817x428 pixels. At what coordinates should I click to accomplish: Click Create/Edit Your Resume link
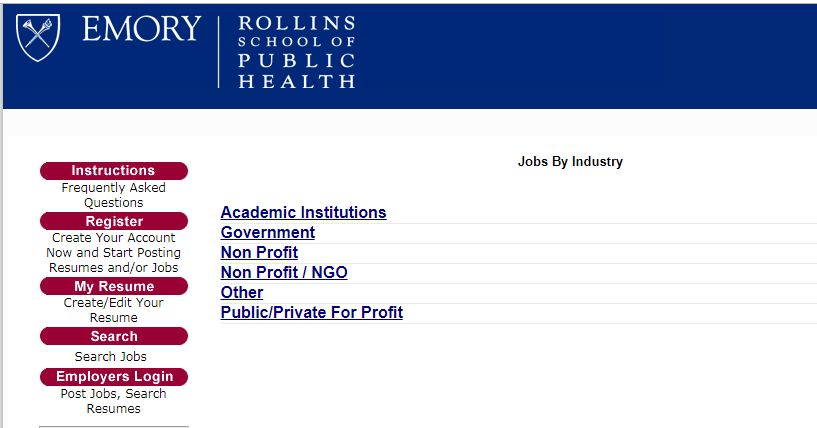[113, 310]
